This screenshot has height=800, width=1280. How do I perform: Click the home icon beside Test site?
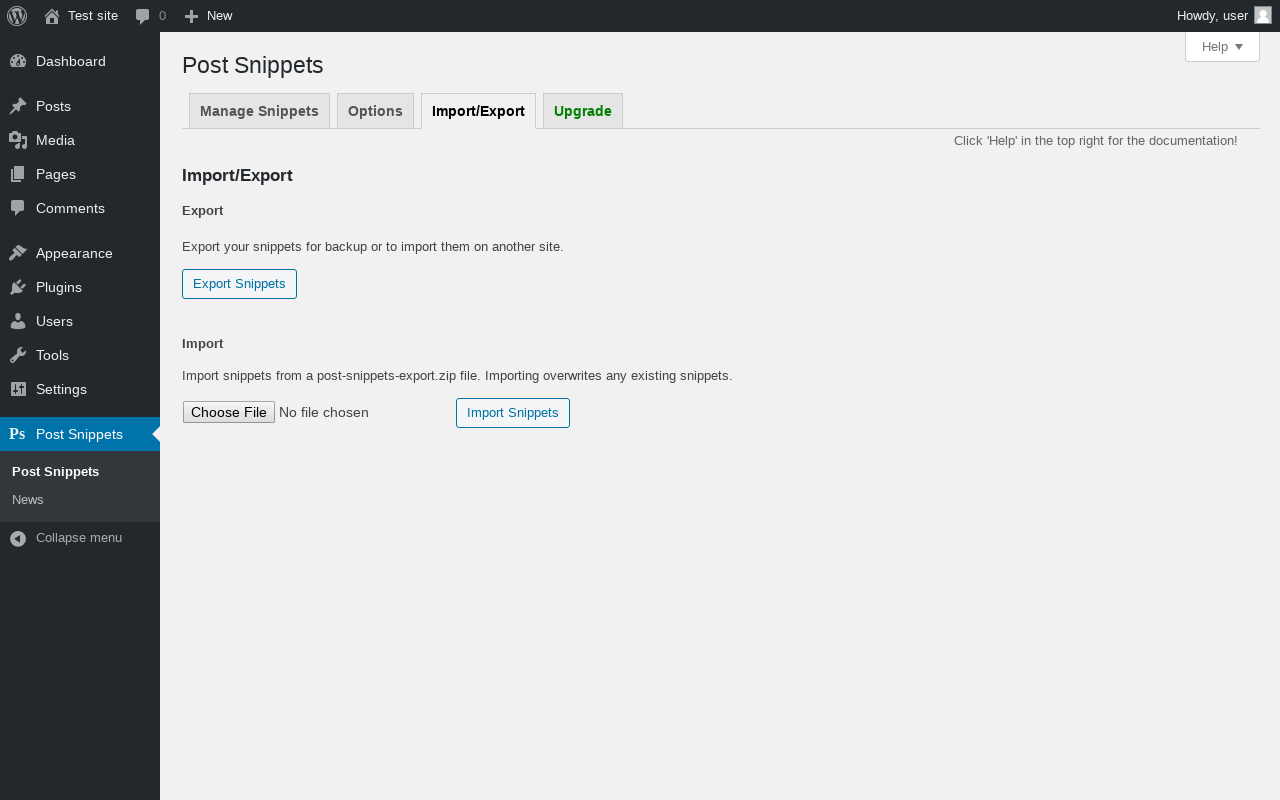click(x=52, y=16)
